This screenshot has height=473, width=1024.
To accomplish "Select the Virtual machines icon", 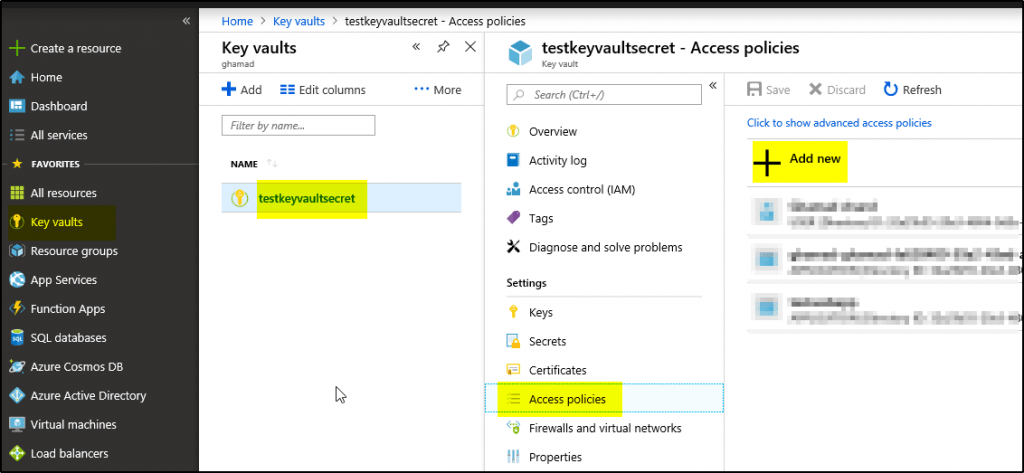I will pos(16,425).
